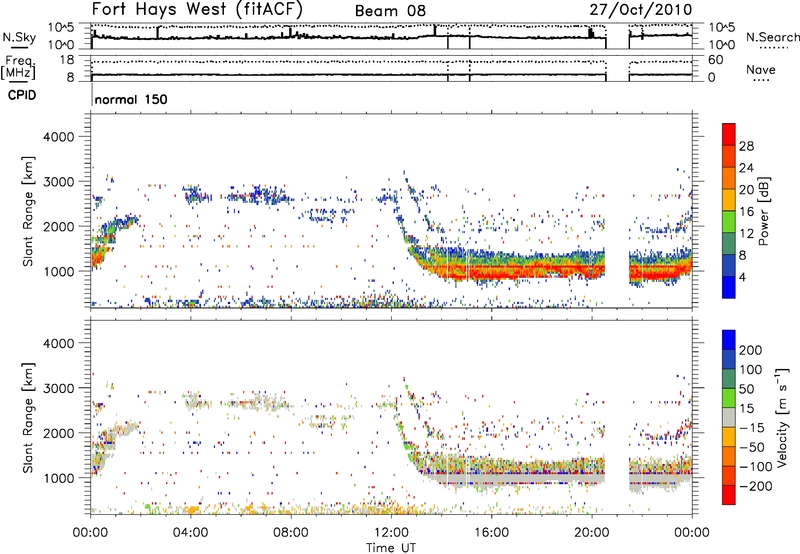Screen dimensions: 800x554
Task: Click the 'Nave' legend label
Action: click(760, 69)
